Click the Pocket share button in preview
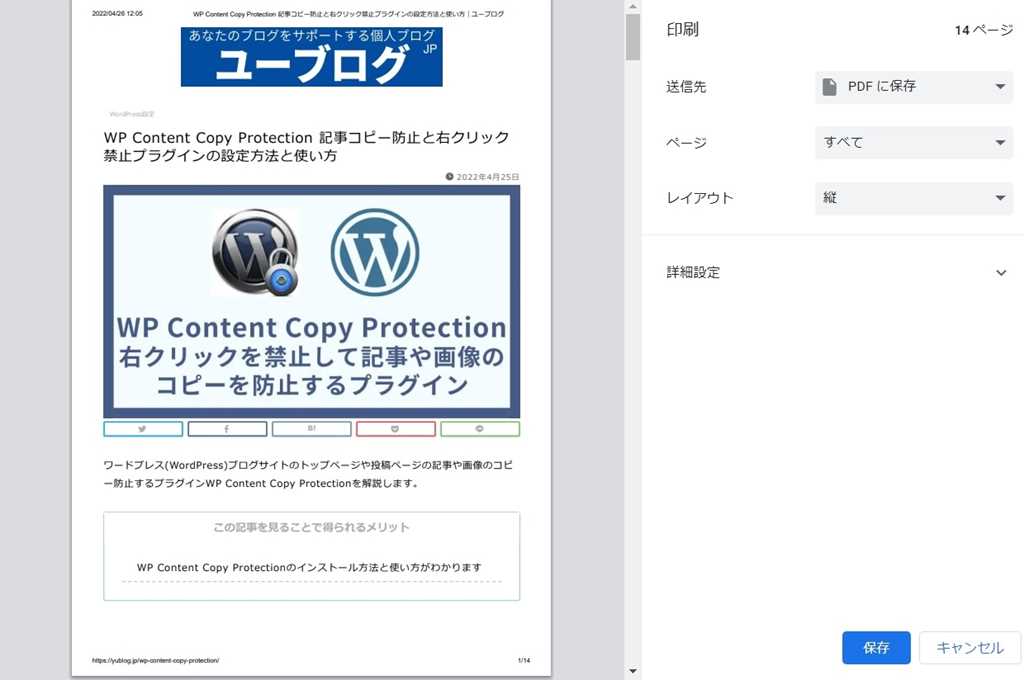The image size is (1024, 680). coord(396,429)
